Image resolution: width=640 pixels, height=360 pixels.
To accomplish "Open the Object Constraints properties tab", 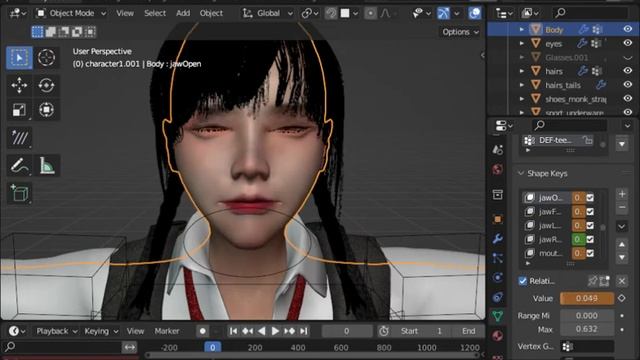I will (498, 297).
